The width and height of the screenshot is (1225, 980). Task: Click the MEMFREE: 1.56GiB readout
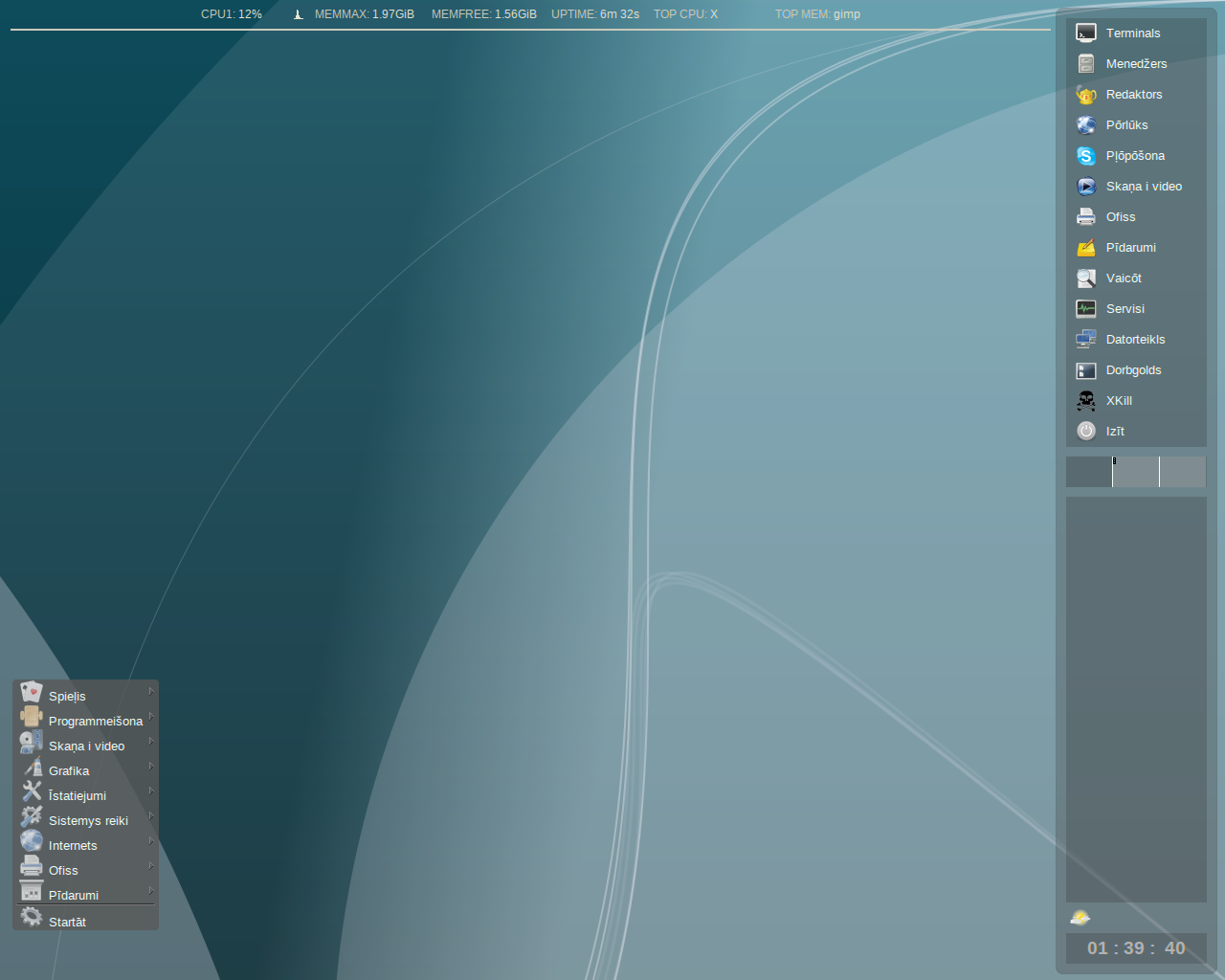click(x=484, y=14)
